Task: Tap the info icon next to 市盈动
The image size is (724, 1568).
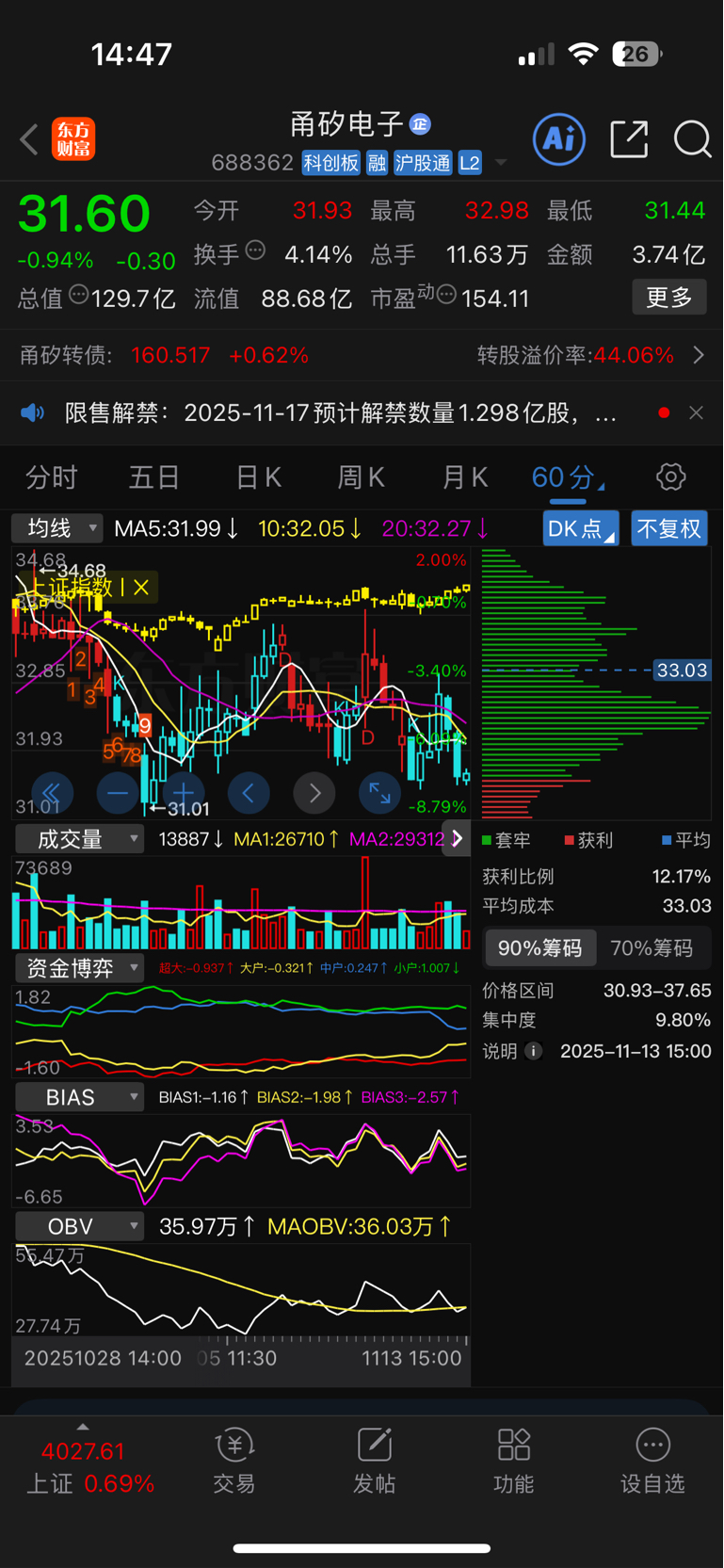Action: pyautogui.click(x=447, y=295)
